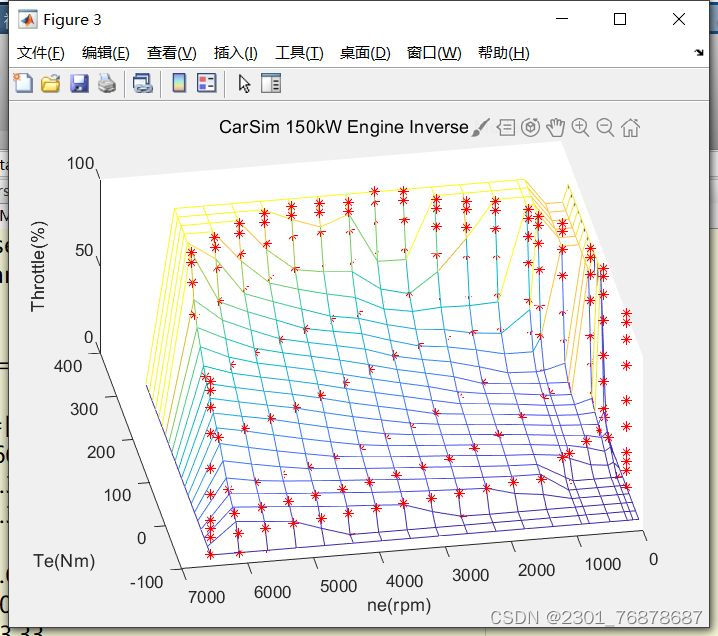718x636 pixels.
Task: Click the Te(Nm) axis label
Action: (x=64, y=561)
